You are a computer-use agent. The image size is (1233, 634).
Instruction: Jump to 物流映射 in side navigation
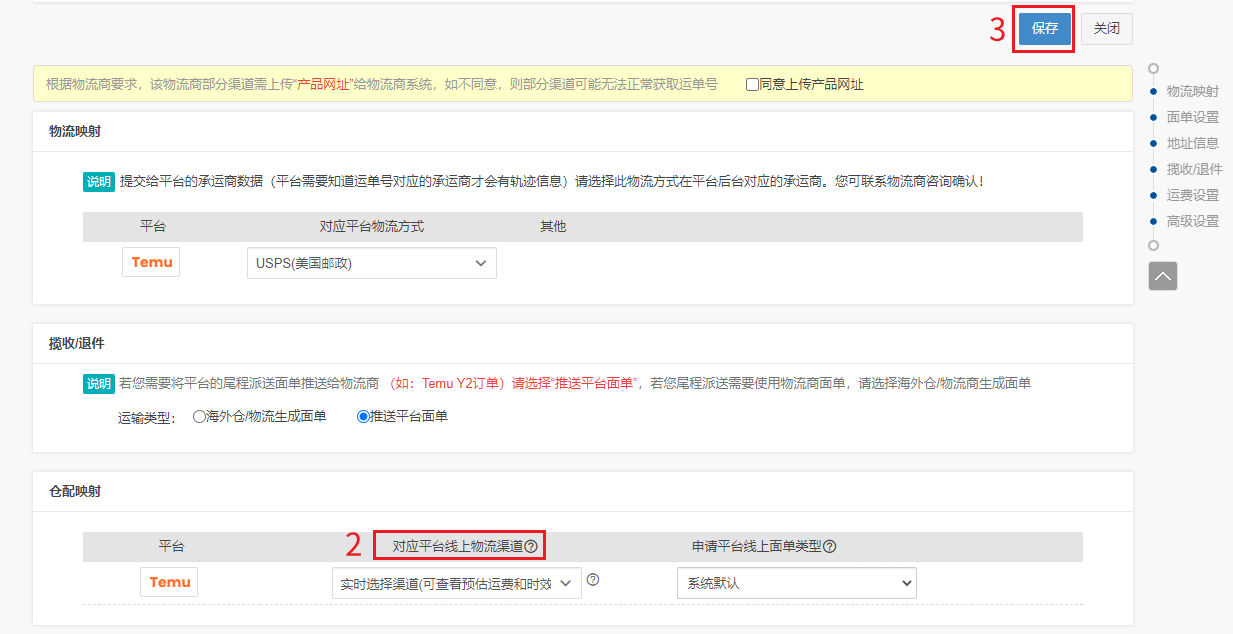pos(1192,91)
